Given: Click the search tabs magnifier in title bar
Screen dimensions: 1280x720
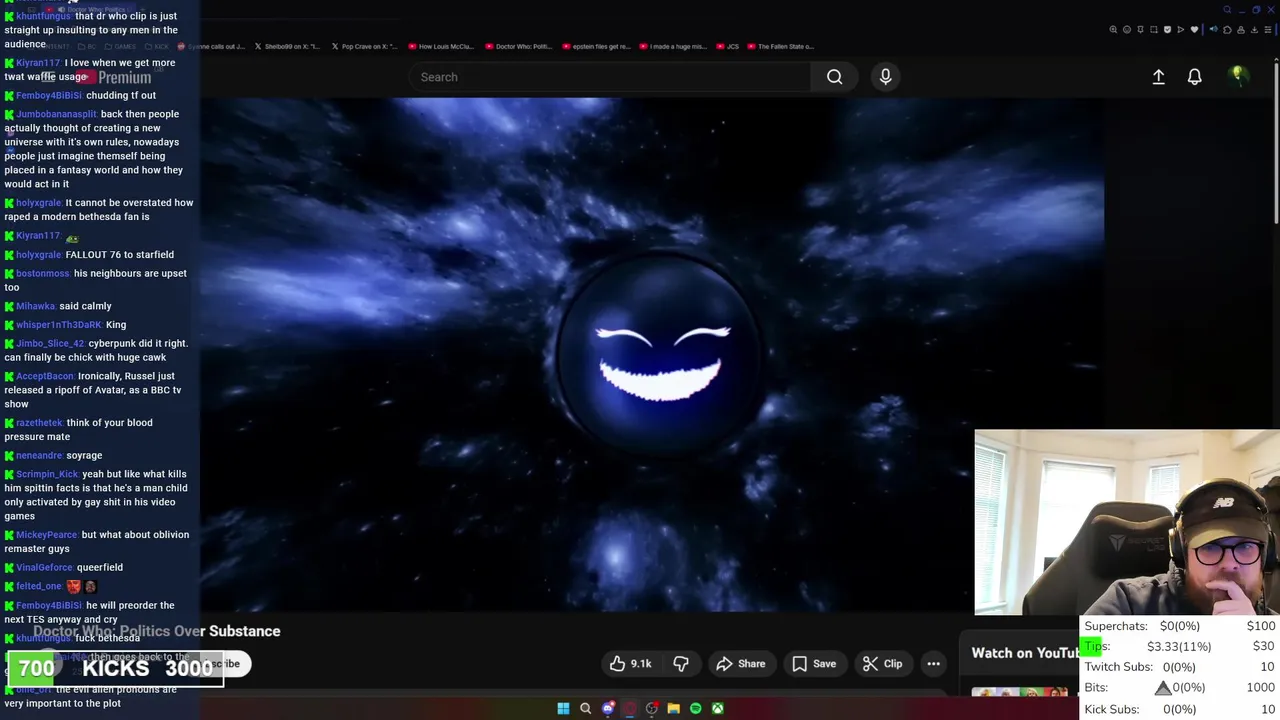Looking at the screenshot, I should click(x=1227, y=10).
